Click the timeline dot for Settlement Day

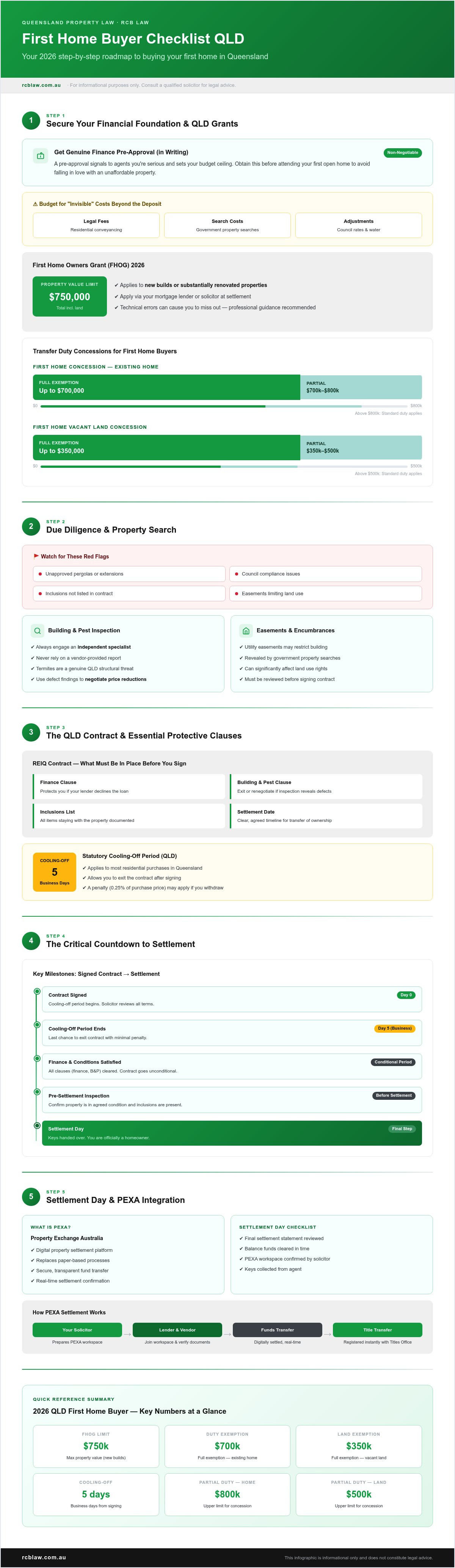click(x=37, y=1126)
